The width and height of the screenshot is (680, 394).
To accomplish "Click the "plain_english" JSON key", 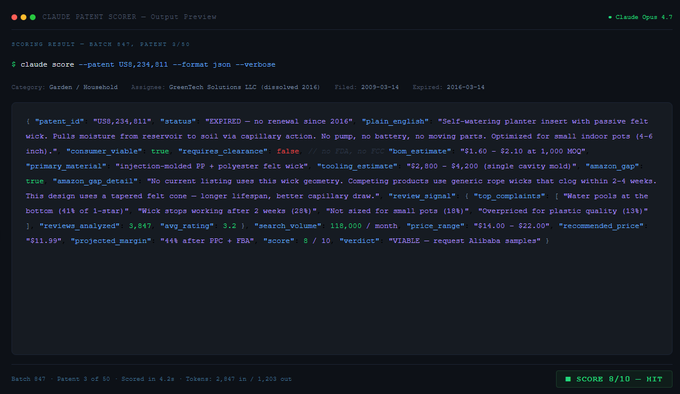I will [x=395, y=121].
